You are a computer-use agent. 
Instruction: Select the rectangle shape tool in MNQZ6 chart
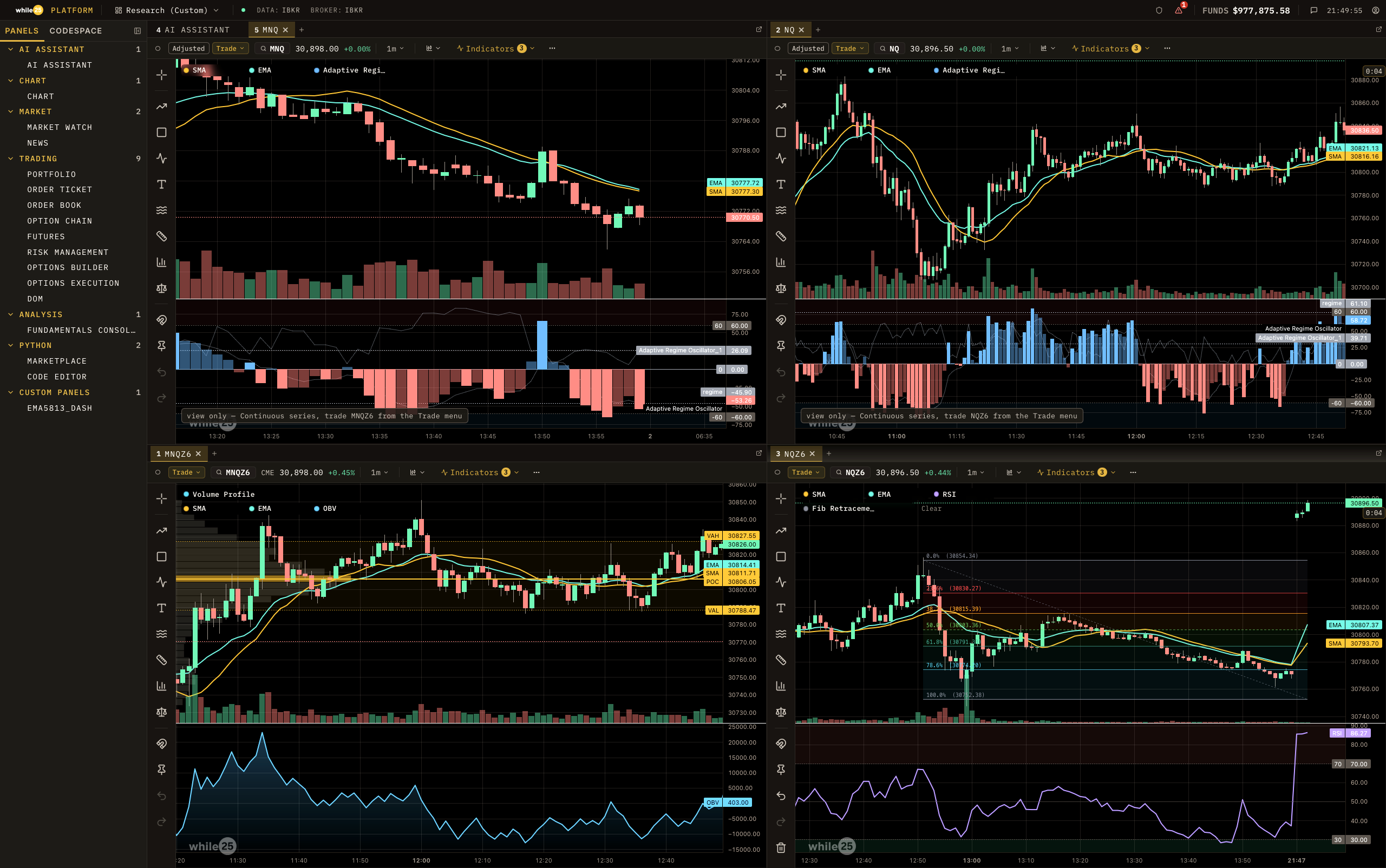coord(161,556)
